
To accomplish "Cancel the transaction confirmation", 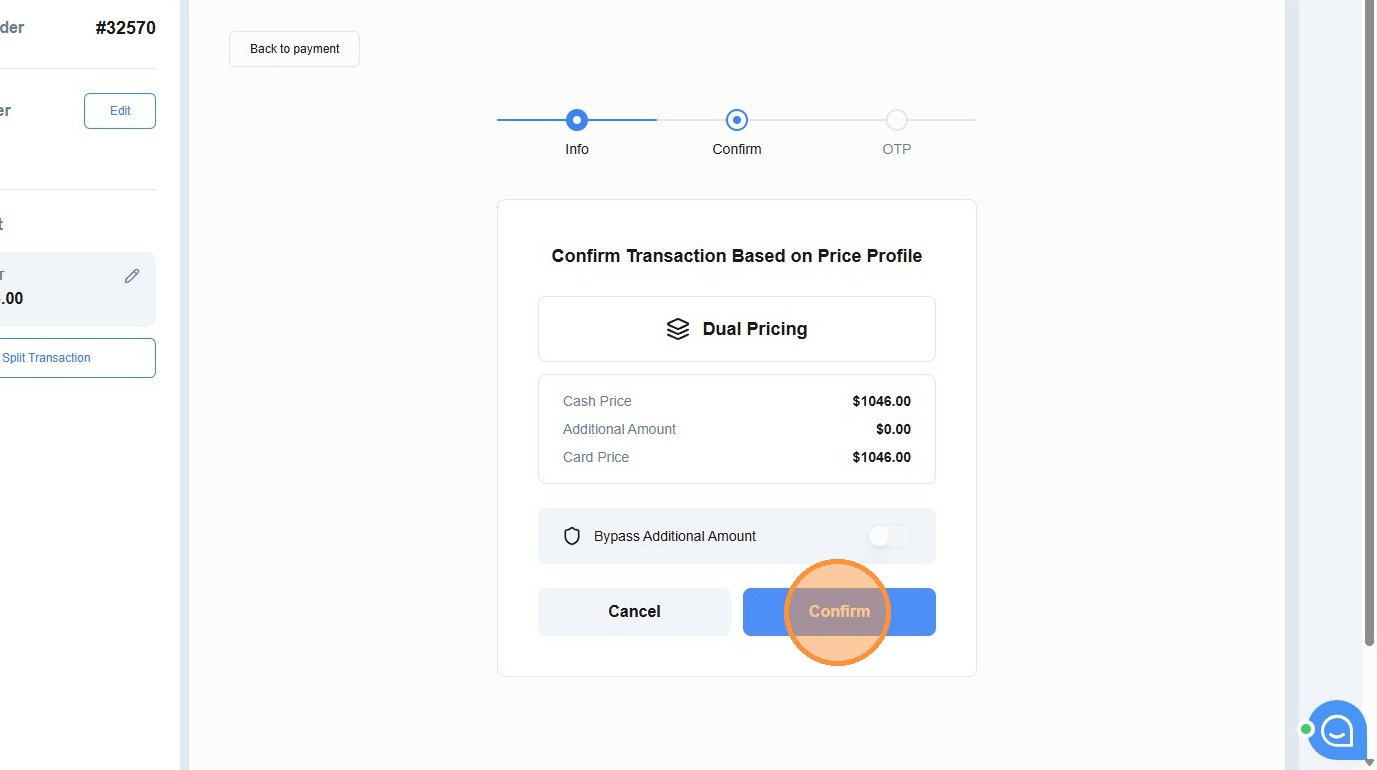I will coord(634,612).
